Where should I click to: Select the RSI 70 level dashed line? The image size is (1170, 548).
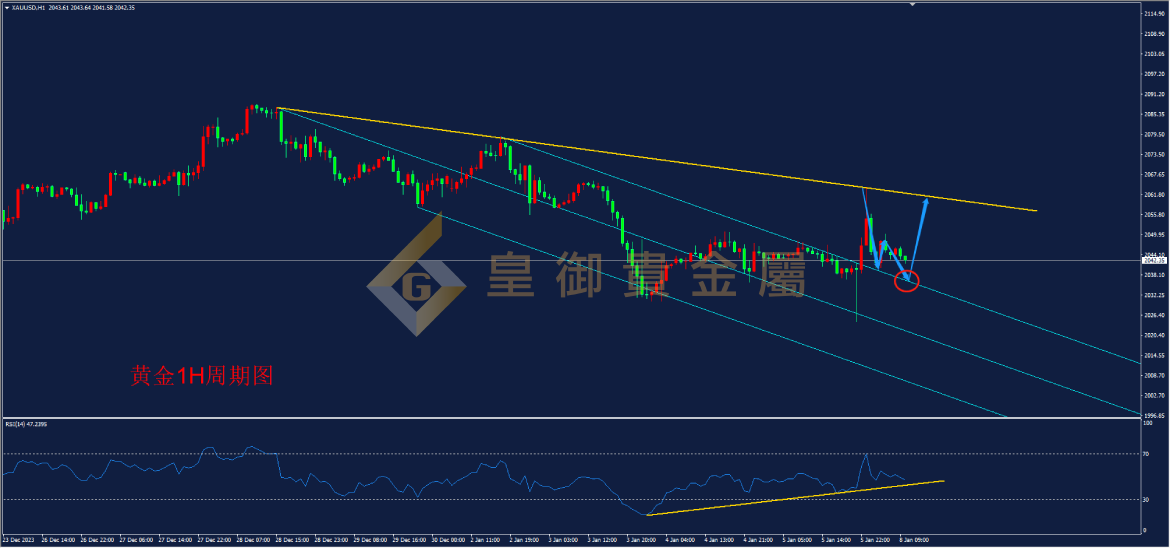571,453
